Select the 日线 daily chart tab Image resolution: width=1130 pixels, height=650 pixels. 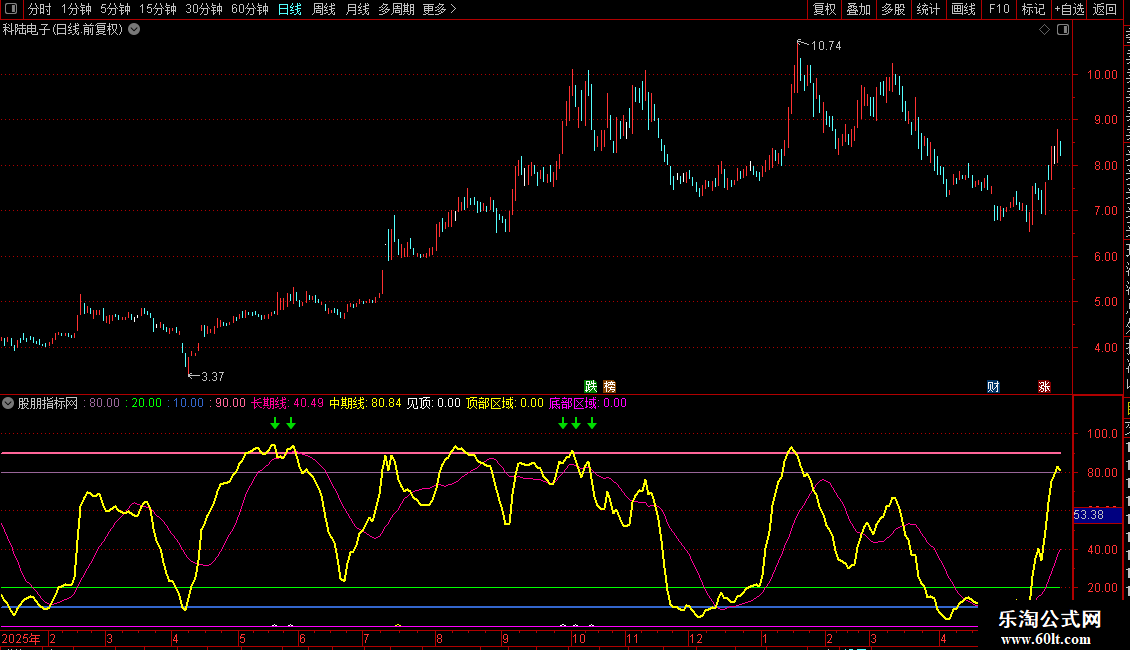pos(290,9)
